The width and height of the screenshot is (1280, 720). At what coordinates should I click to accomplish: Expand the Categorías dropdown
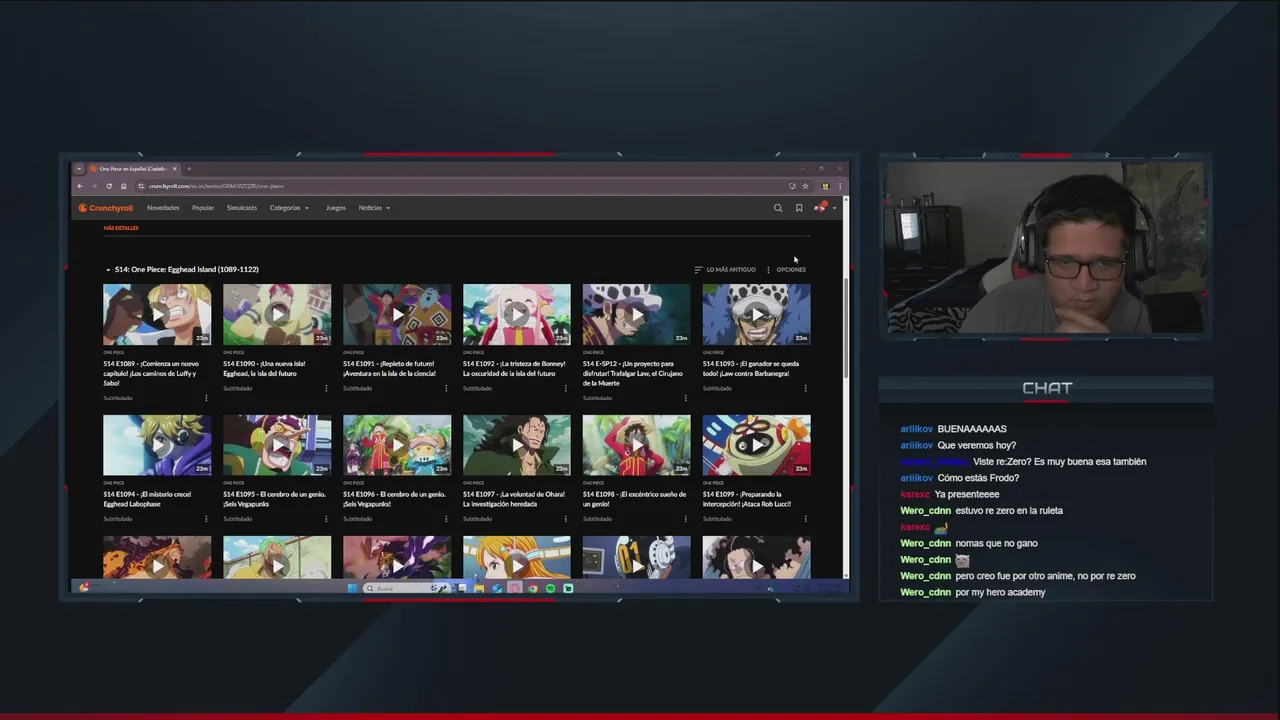pyautogui.click(x=289, y=208)
